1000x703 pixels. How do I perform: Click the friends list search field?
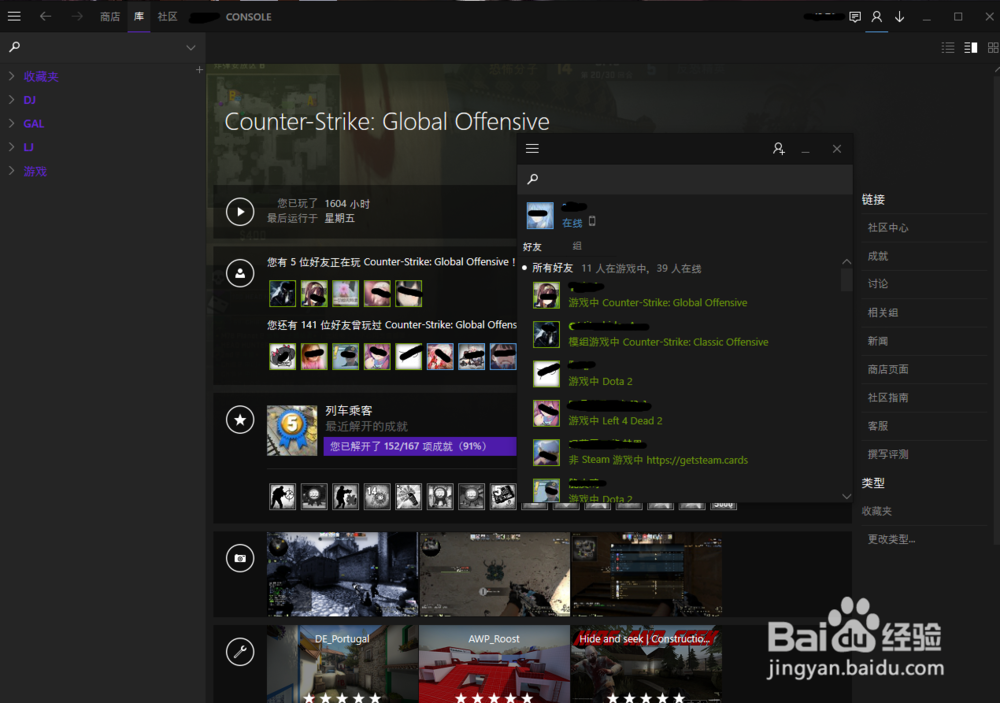tap(685, 179)
